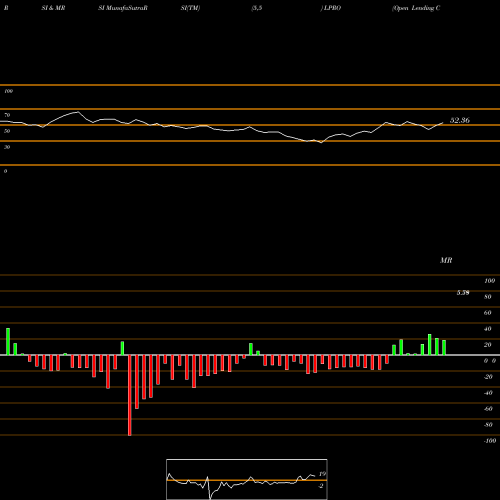Click the SI MunafaSutraR header text
This screenshot has height=500, width=500.
click(x=123, y=8)
